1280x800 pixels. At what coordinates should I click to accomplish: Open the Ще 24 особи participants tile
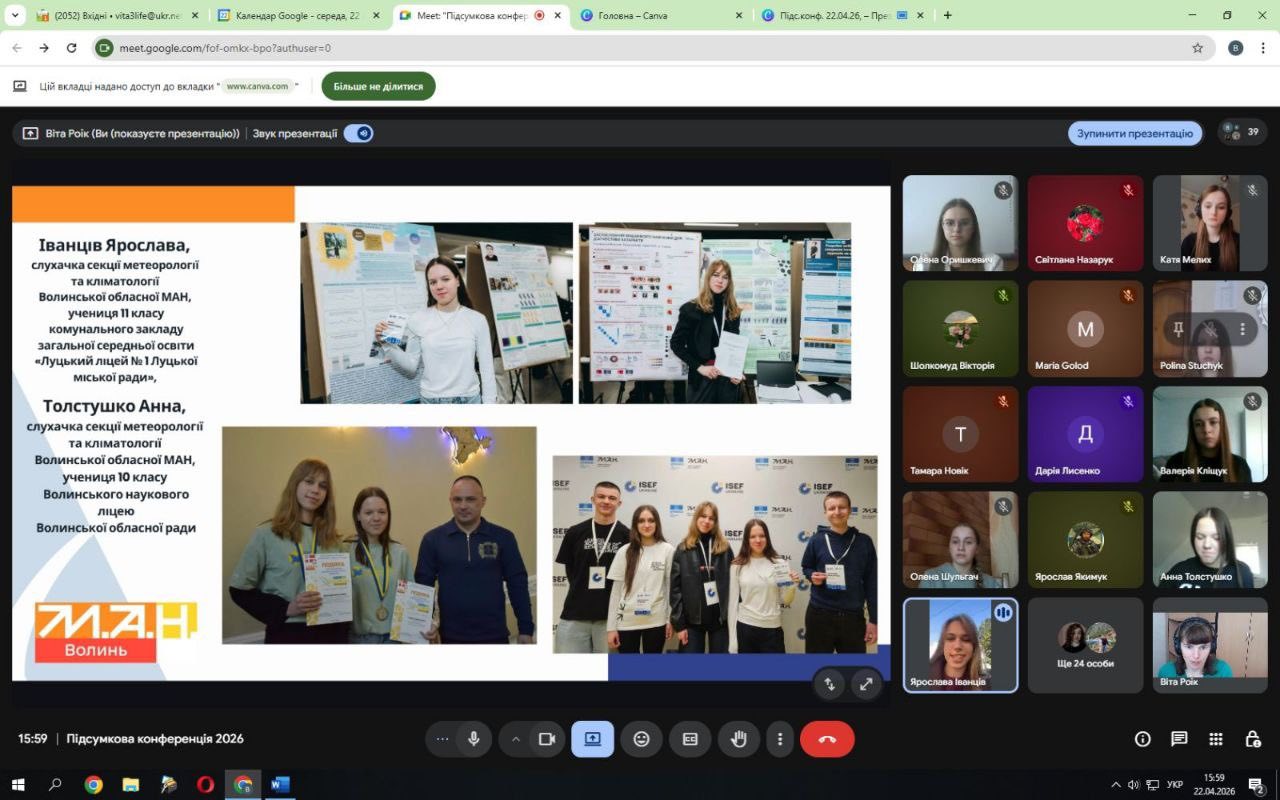pyautogui.click(x=1085, y=645)
